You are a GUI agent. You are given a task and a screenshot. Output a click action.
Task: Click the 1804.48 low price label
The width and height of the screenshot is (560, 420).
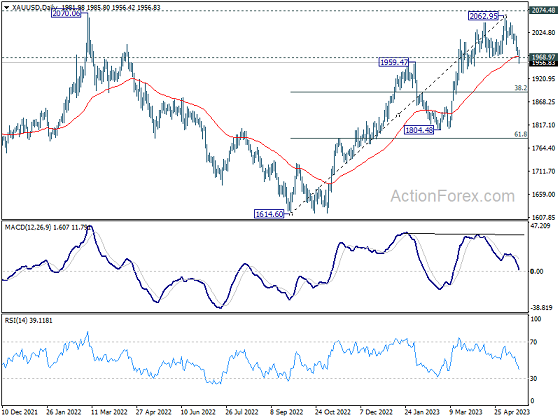pos(419,130)
